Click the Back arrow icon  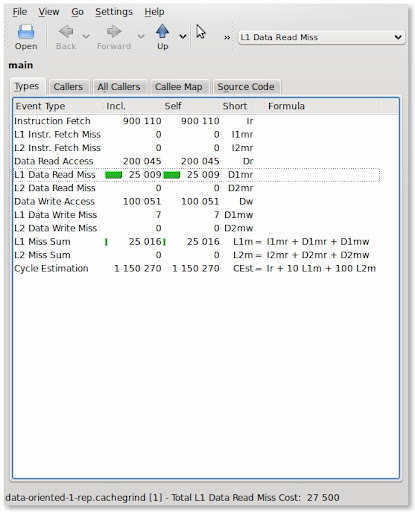66,32
